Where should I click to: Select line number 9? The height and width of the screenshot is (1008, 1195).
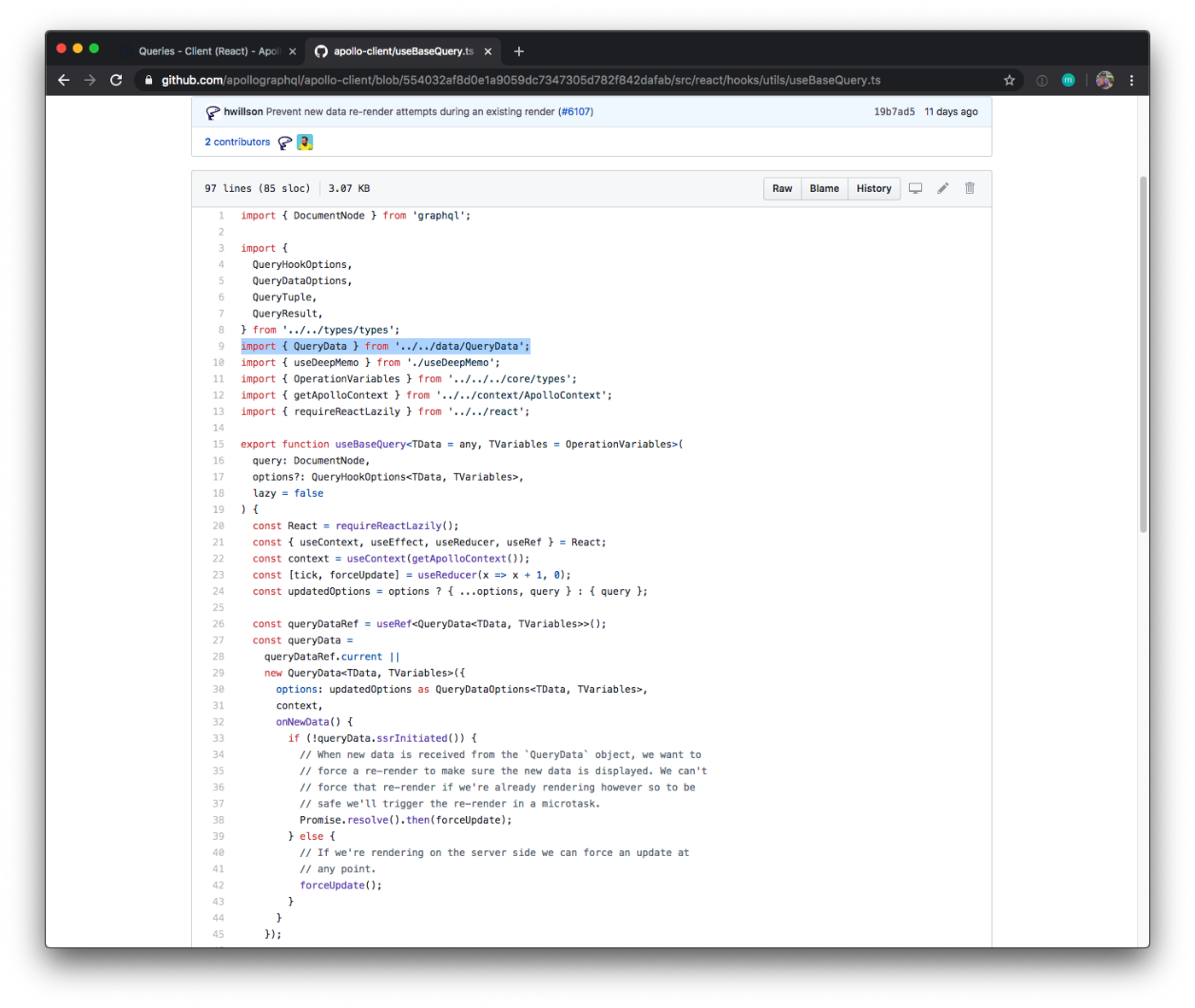(220, 347)
